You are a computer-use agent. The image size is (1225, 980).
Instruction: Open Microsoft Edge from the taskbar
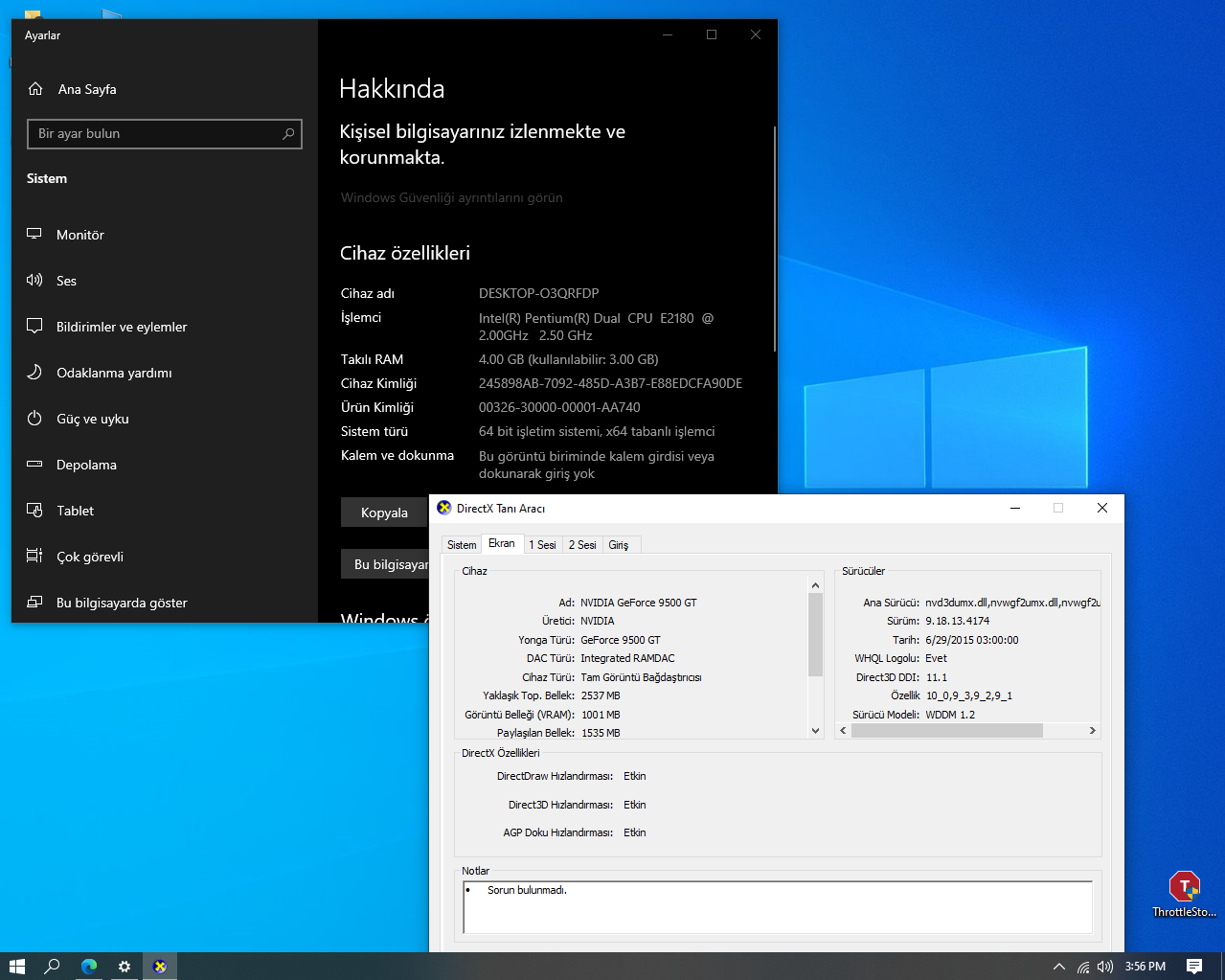point(89,967)
